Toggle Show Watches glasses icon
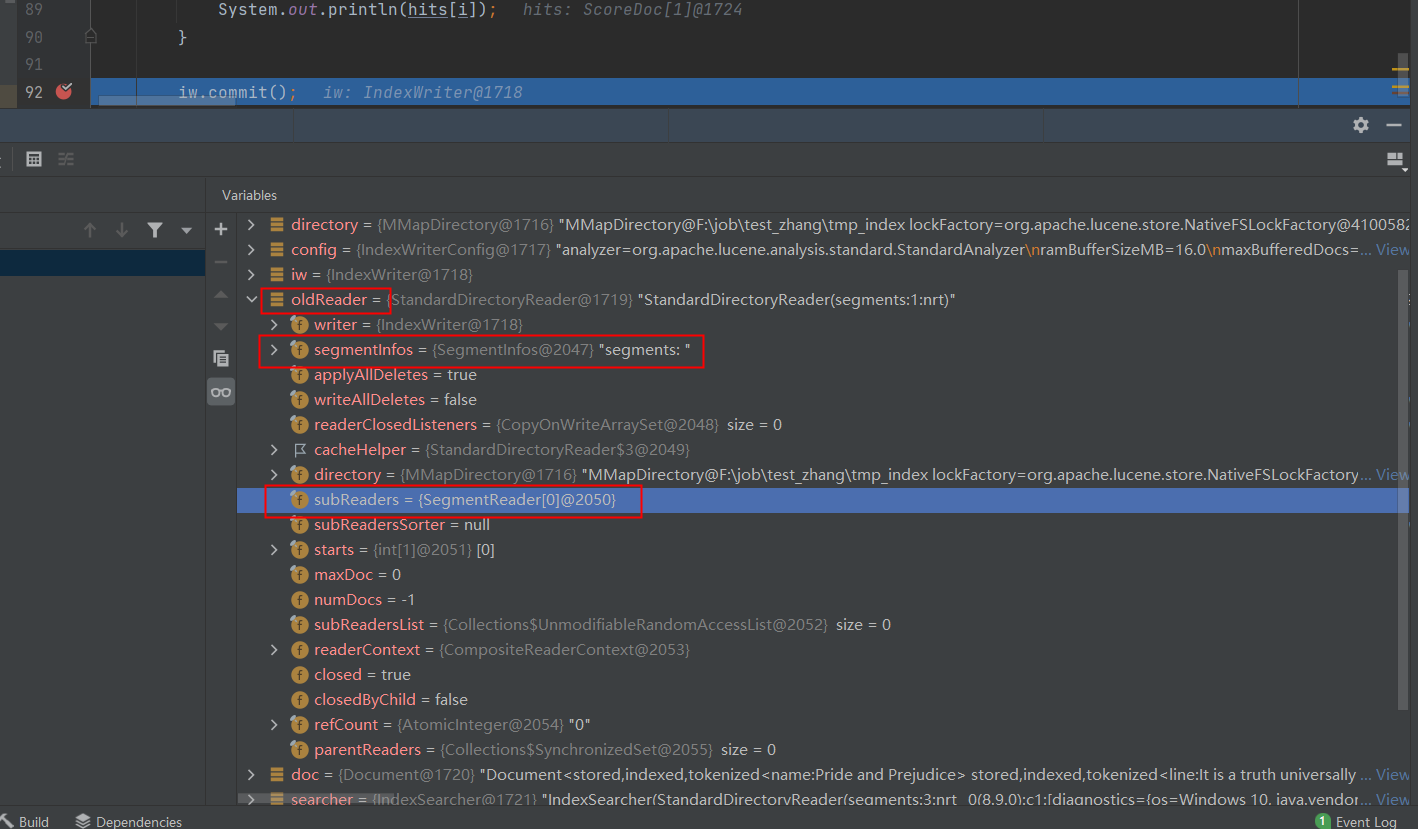Image resolution: width=1418 pixels, height=829 pixels. (221, 391)
